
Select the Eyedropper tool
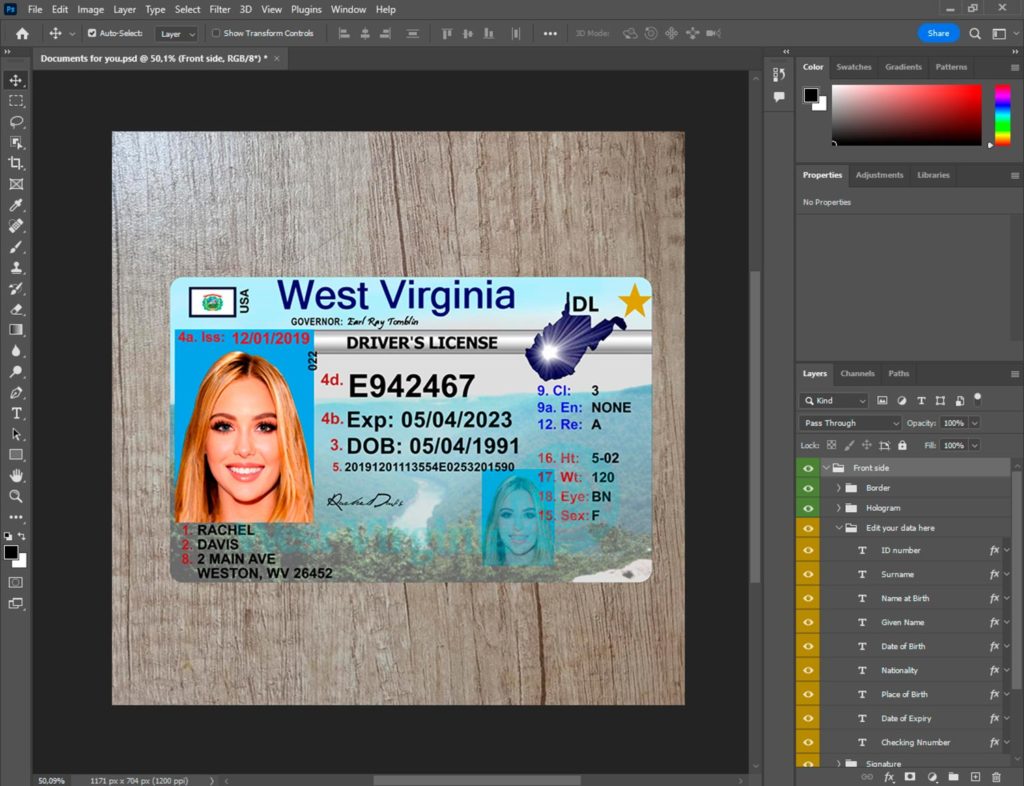click(x=16, y=205)
